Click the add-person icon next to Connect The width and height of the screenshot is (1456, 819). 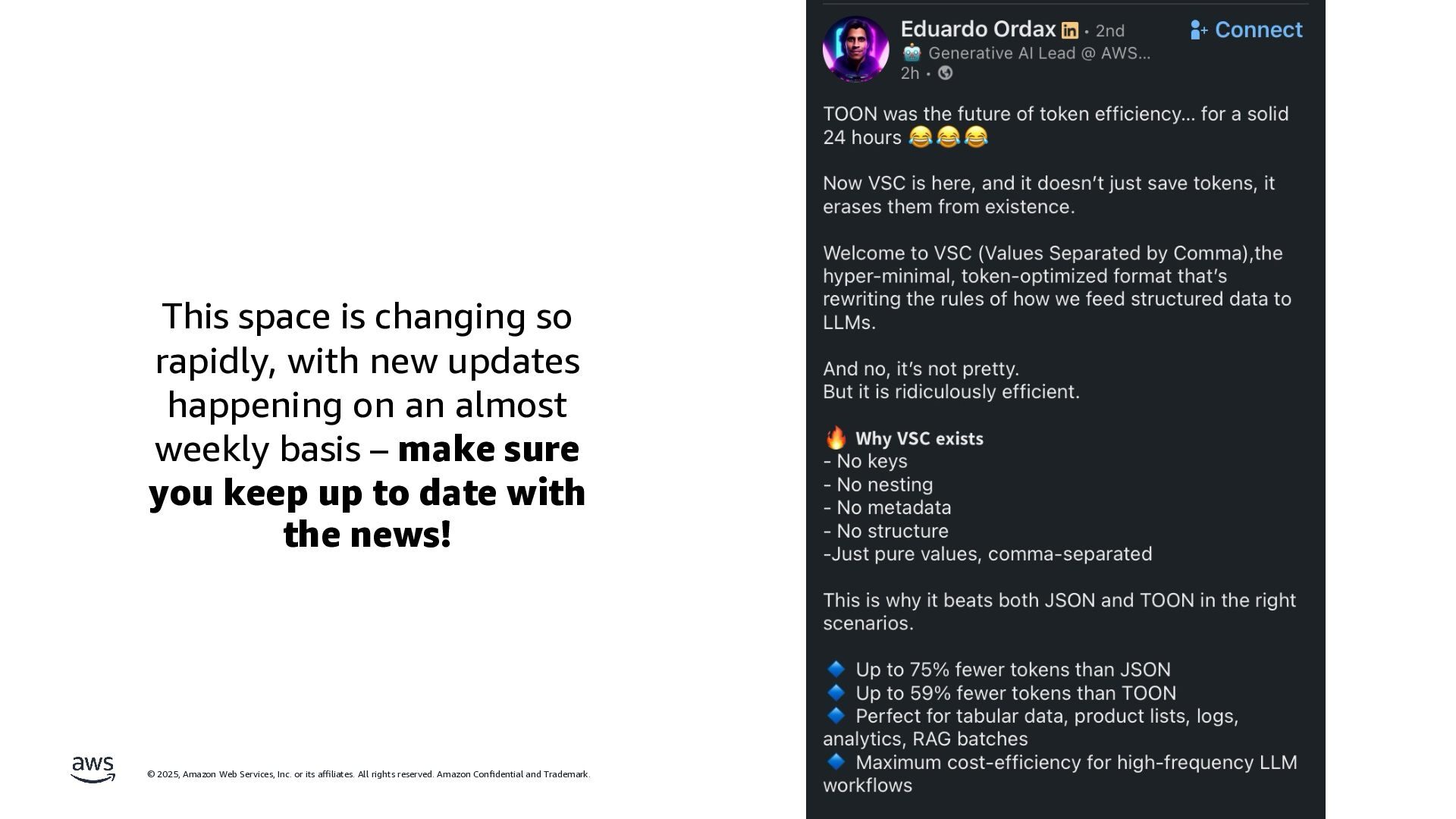click(x=1198, y=30)
